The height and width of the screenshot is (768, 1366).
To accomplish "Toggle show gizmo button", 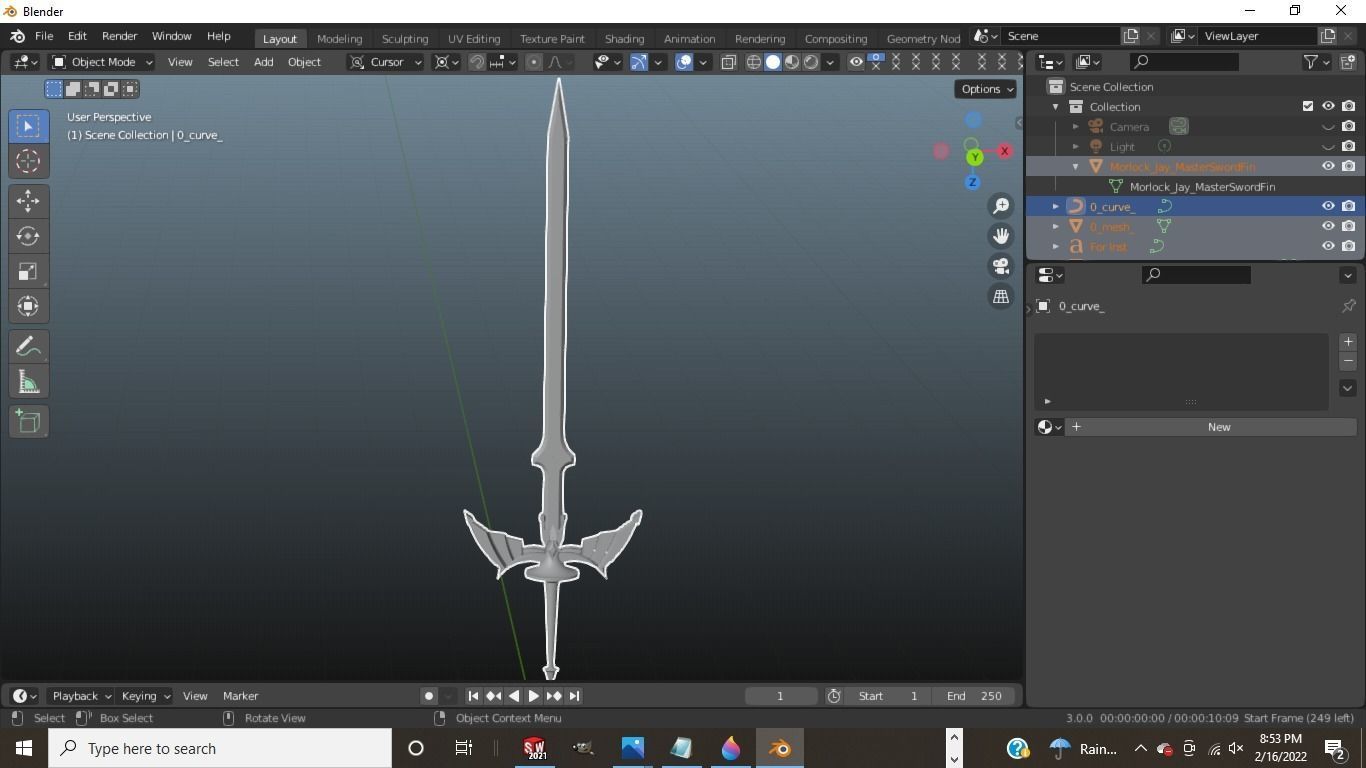I will (x=638, y=62).
